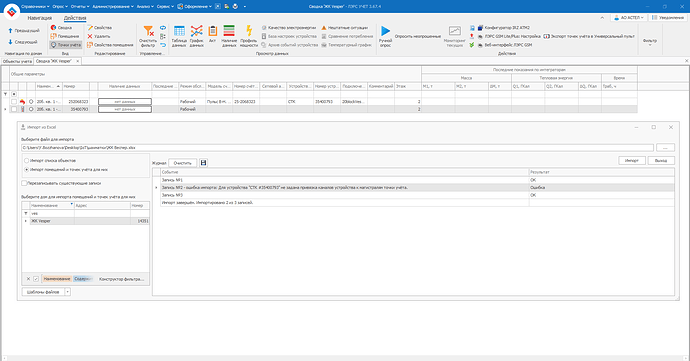The image size is (690, 361).
Task: Select ЖК Vesper row in house list
Action: point(85,221)
